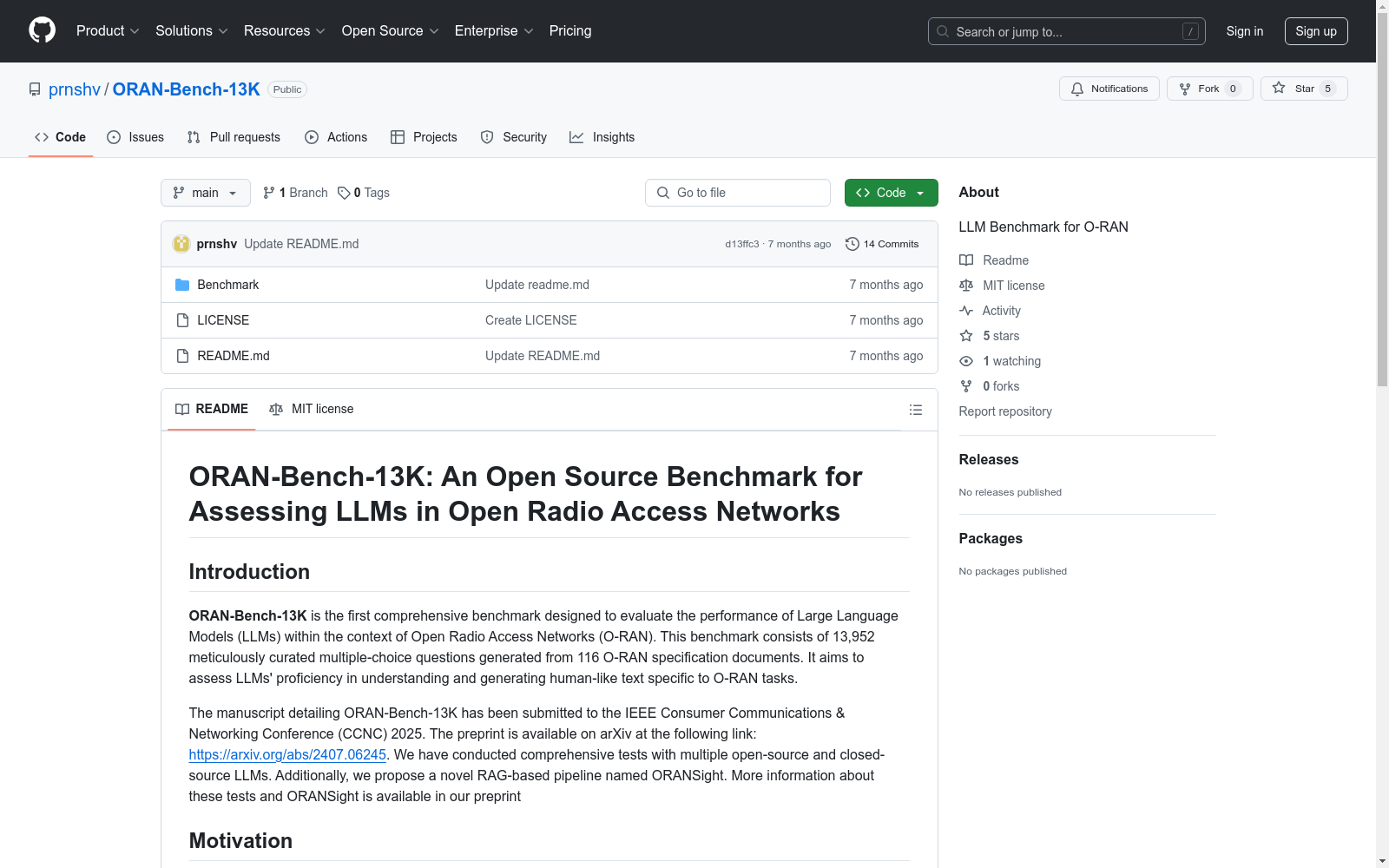
Task: Expand the Product menu
Action: [x=108, y=30]
